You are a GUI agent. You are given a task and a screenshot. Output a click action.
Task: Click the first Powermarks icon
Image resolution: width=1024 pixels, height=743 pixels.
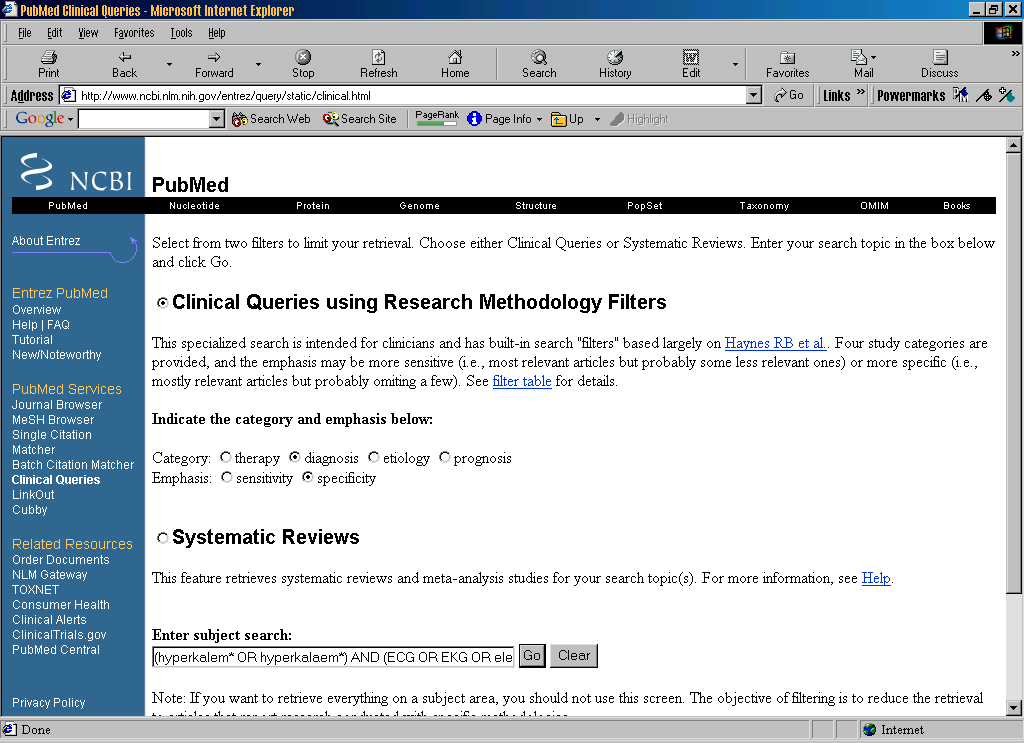[x=960, y=95]
